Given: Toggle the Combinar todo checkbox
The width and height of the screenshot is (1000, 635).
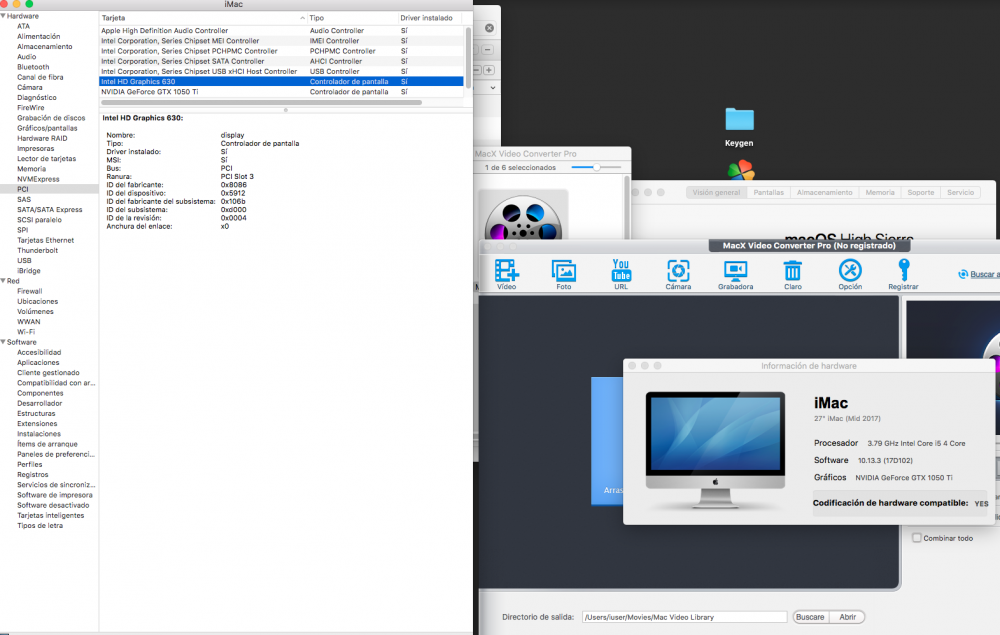Looking at the screenshot, I should click(x=916, y=537).
